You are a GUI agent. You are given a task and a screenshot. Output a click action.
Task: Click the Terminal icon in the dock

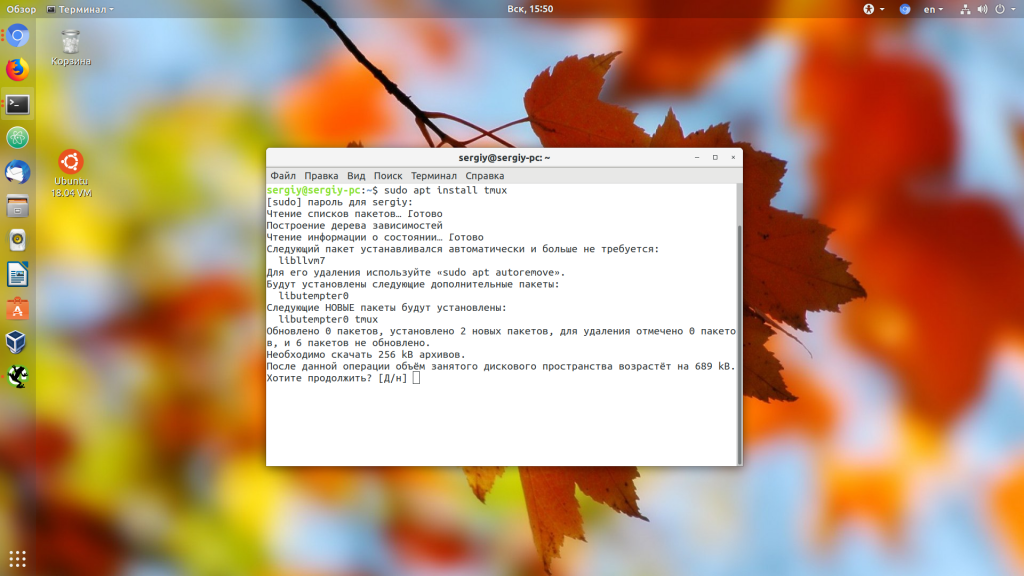click(18, 104)
